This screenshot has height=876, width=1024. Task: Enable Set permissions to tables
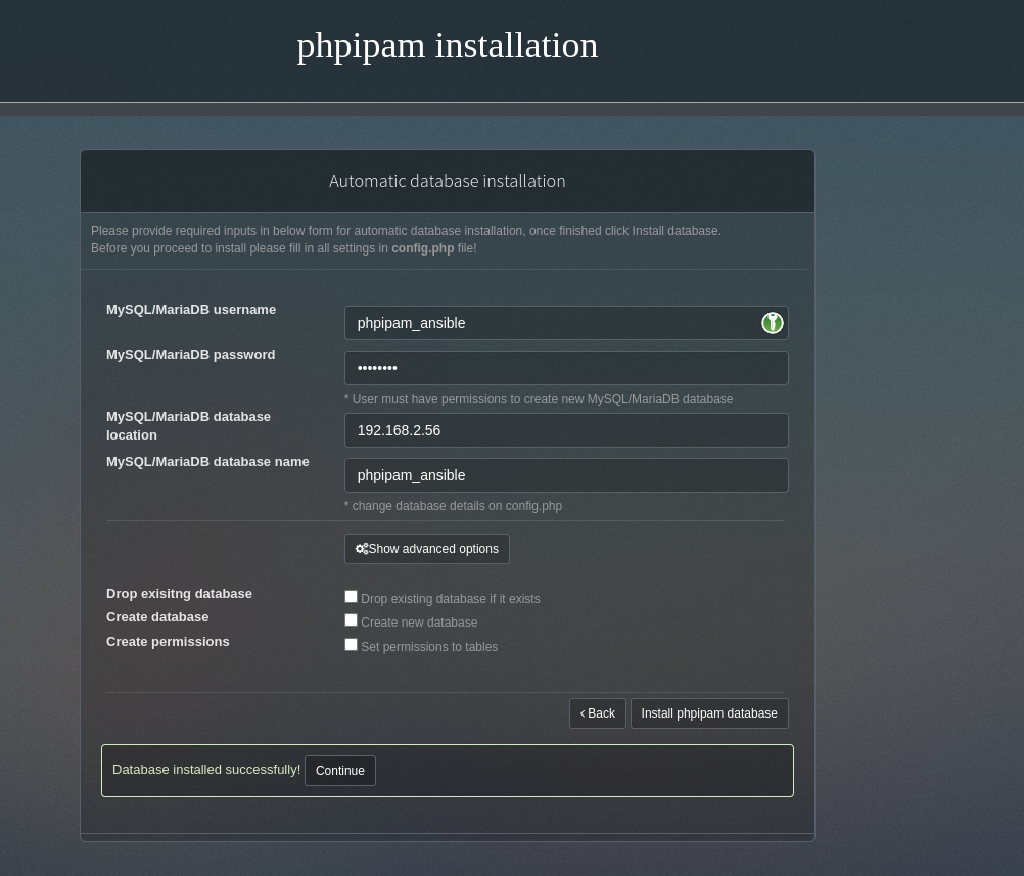(351, 644)
